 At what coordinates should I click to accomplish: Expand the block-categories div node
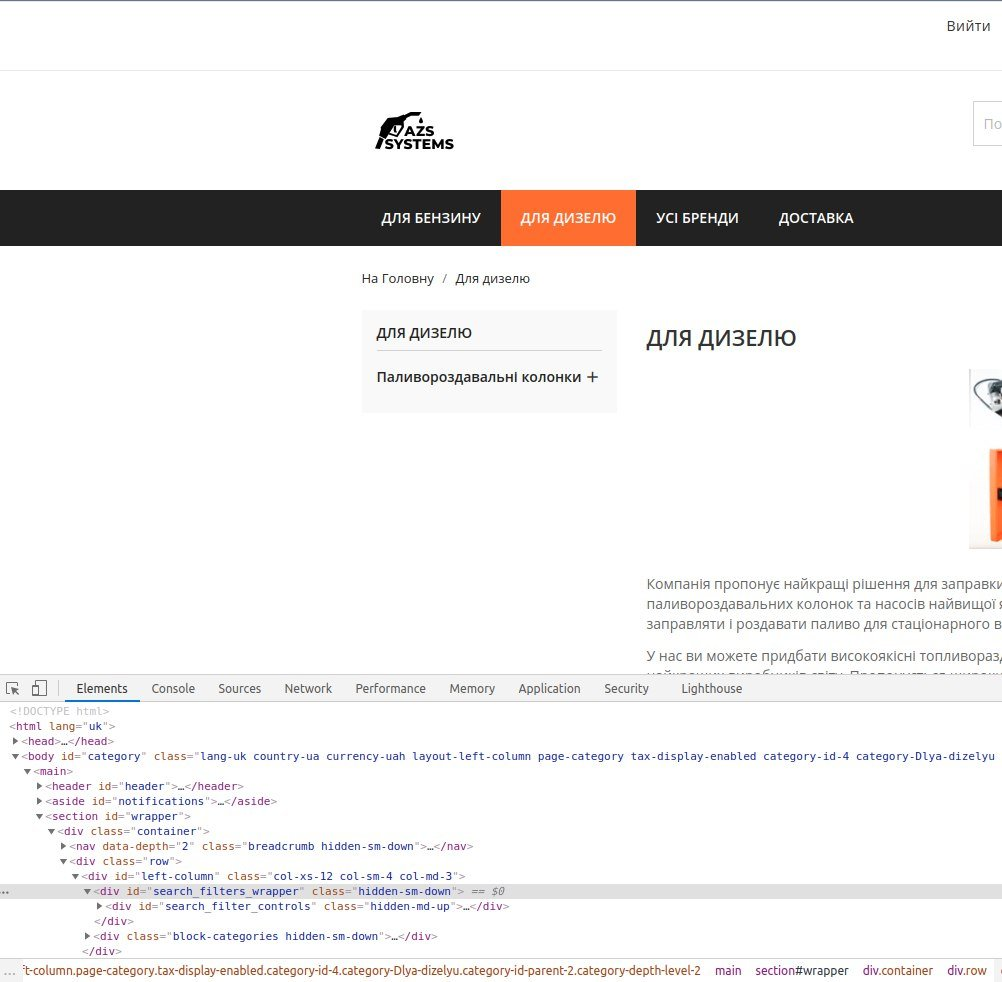88,936
